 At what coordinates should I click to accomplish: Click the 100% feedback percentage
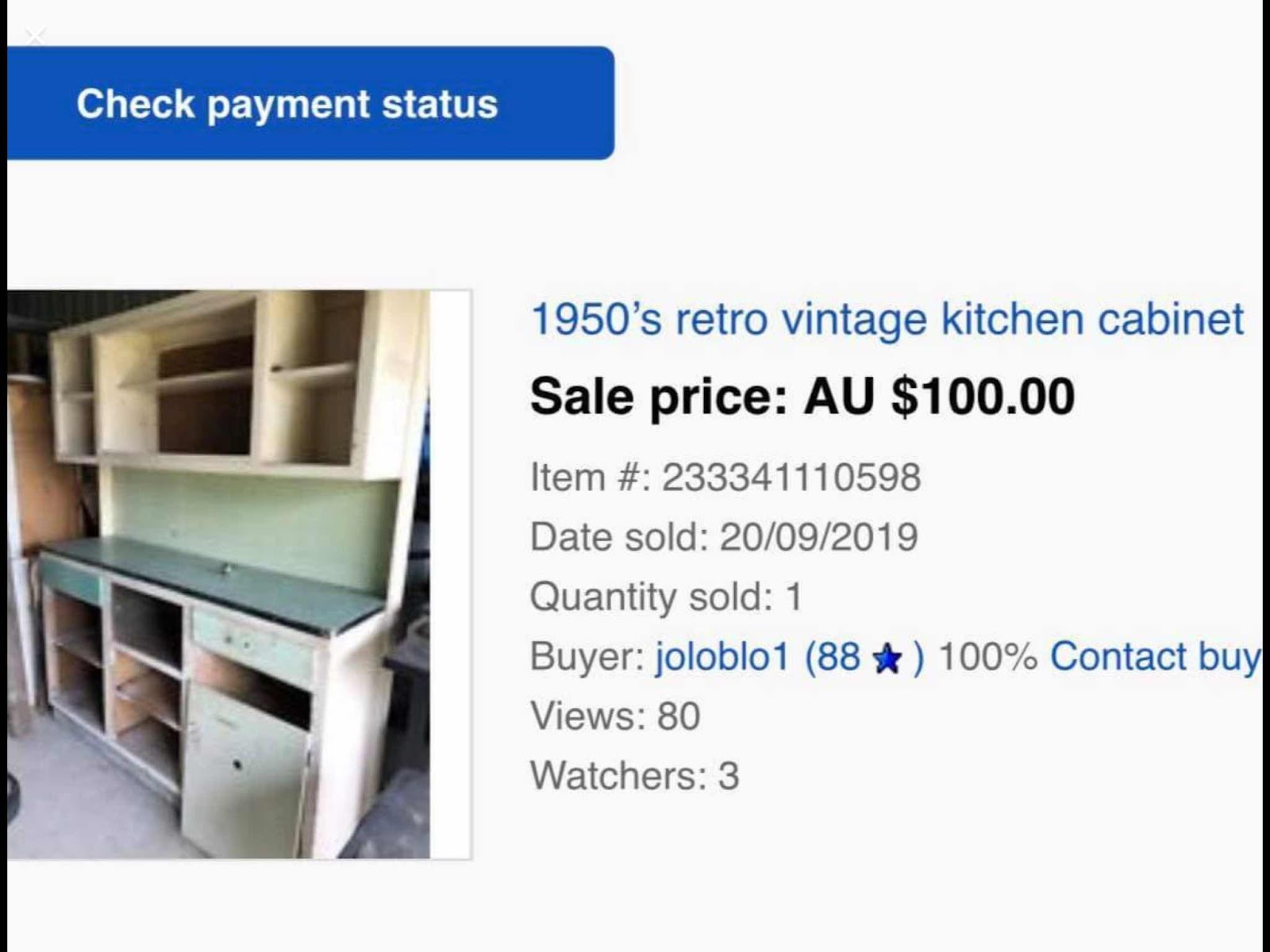tap(987, 656)
